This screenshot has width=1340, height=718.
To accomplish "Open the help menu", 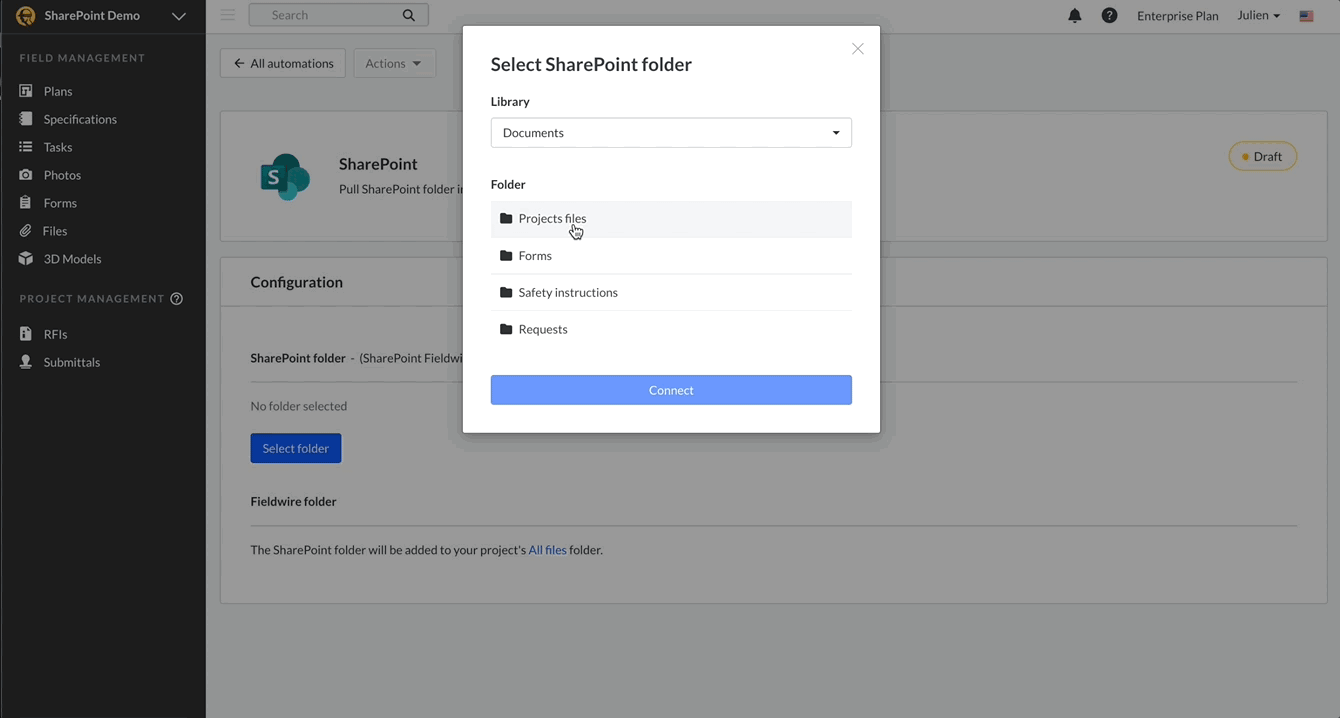I will pos(1109,15).
